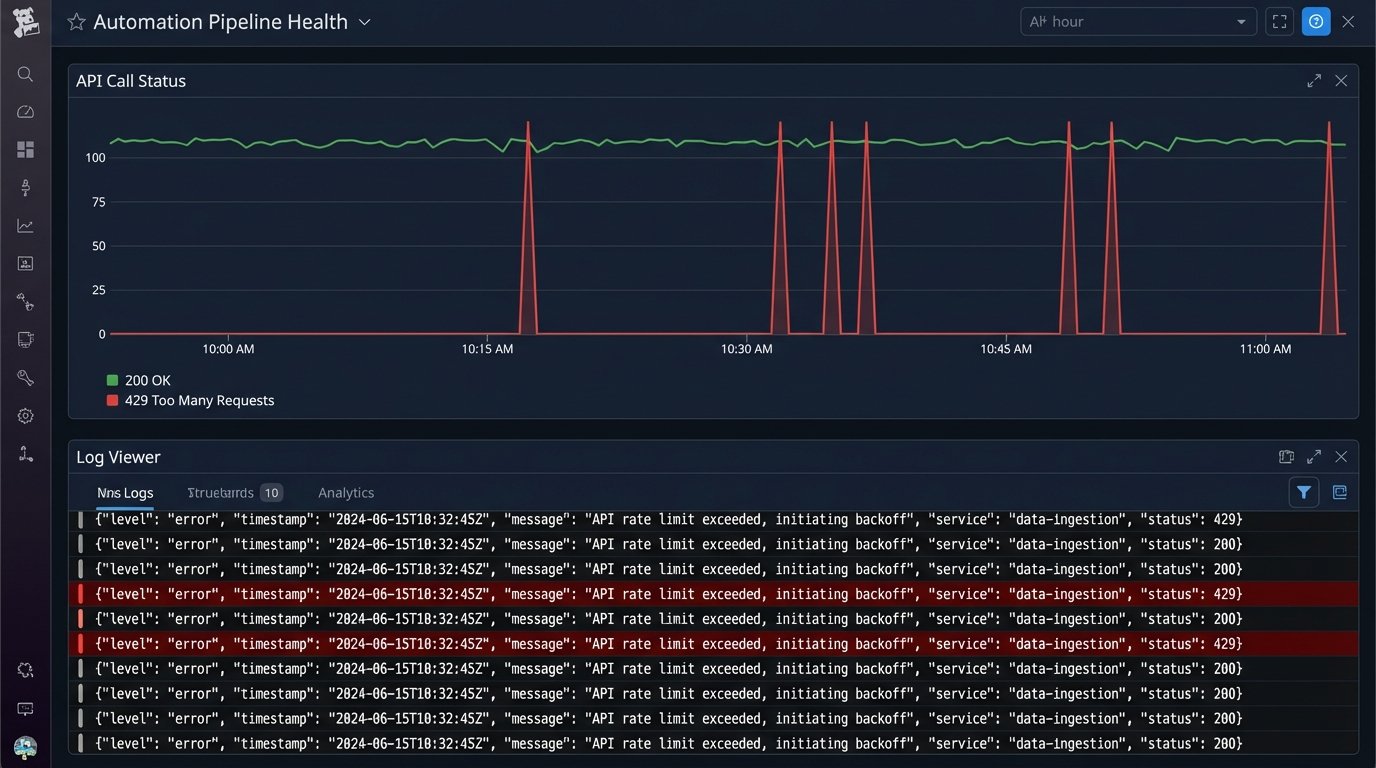The height and width of the screenshot is (768, 1376).
Task: Expand the API Call Status panel
Action: coord(1314,81)
